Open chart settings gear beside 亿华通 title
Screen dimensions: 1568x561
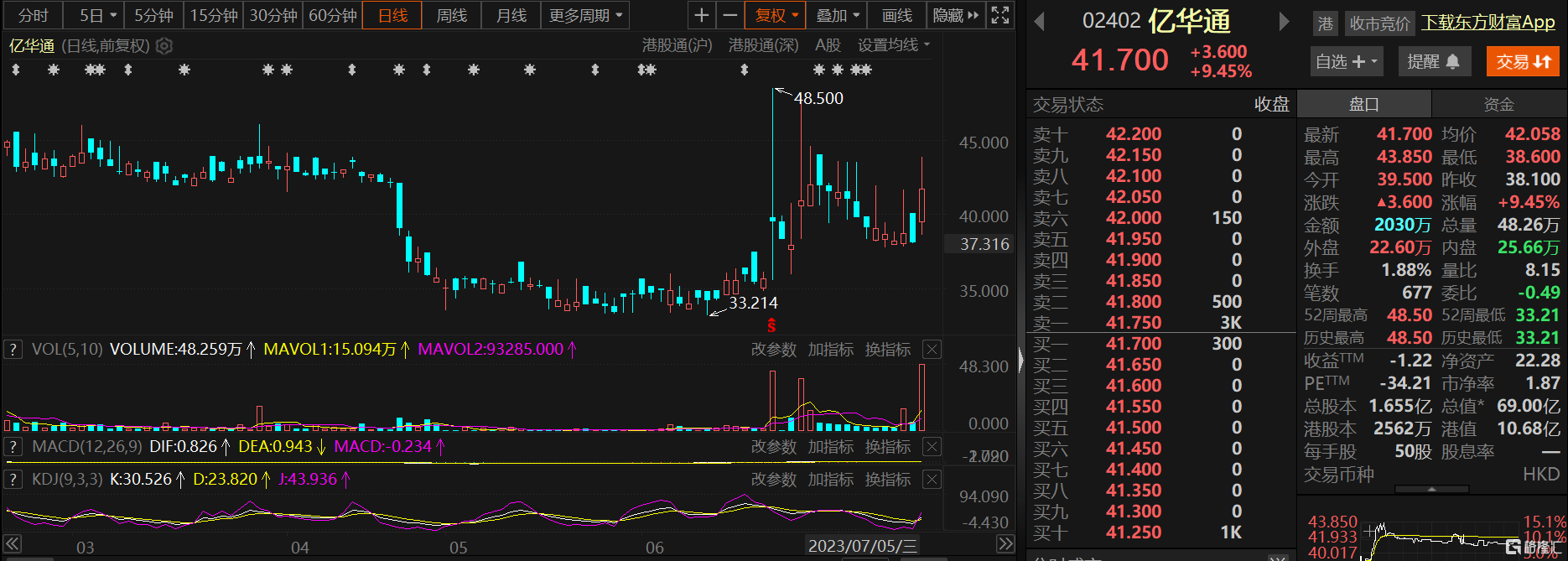click(x=164, y=46)
